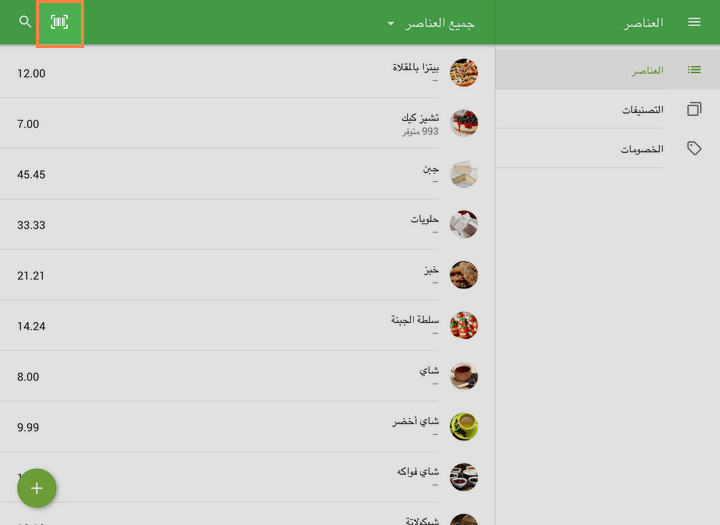The width and height of the screenshot is (720, 525).
Task: Click the التصنيفات categories icon
Action: pos(694,109)
